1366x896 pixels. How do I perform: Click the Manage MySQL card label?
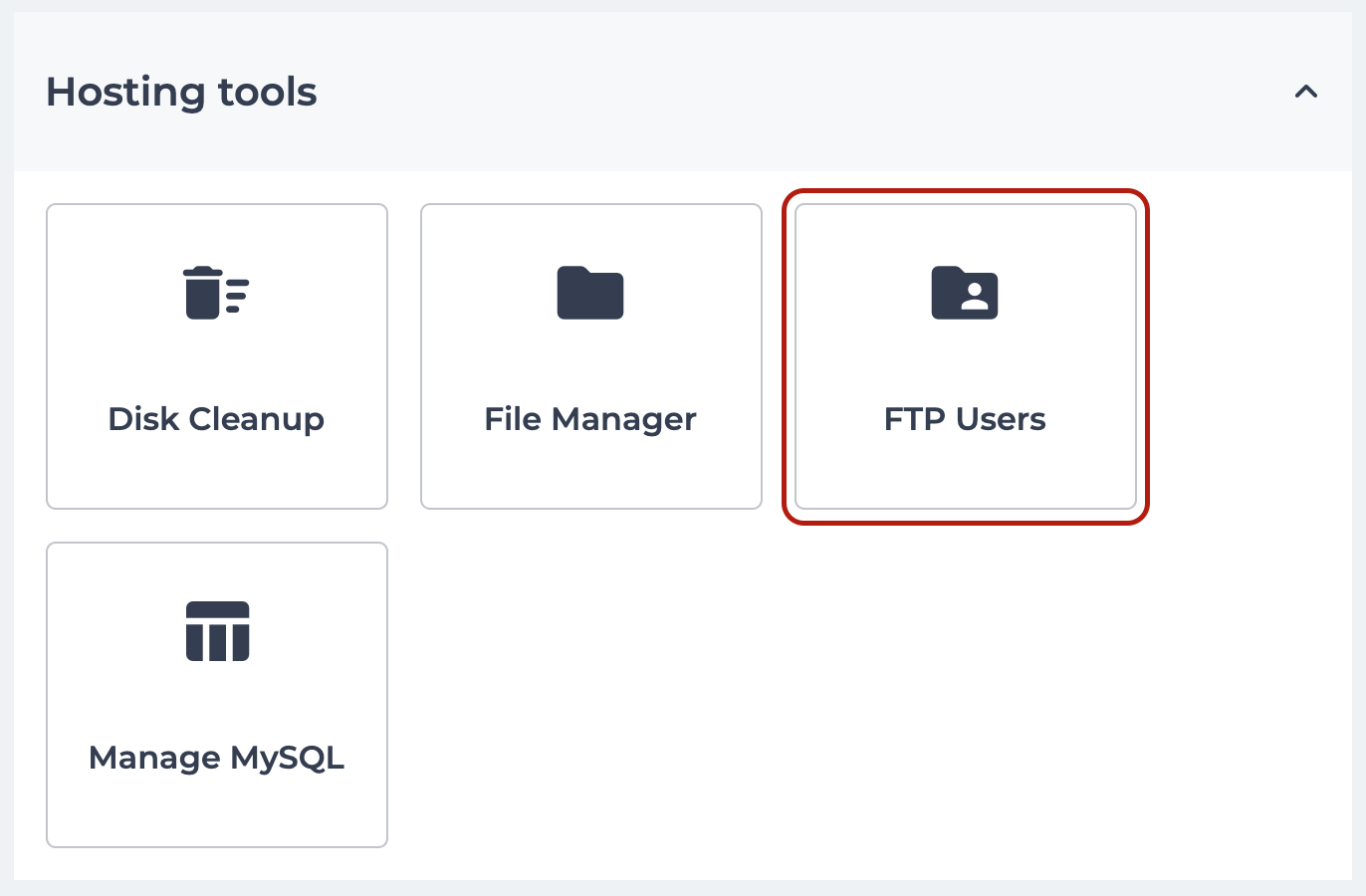click(x=216, y=758)
